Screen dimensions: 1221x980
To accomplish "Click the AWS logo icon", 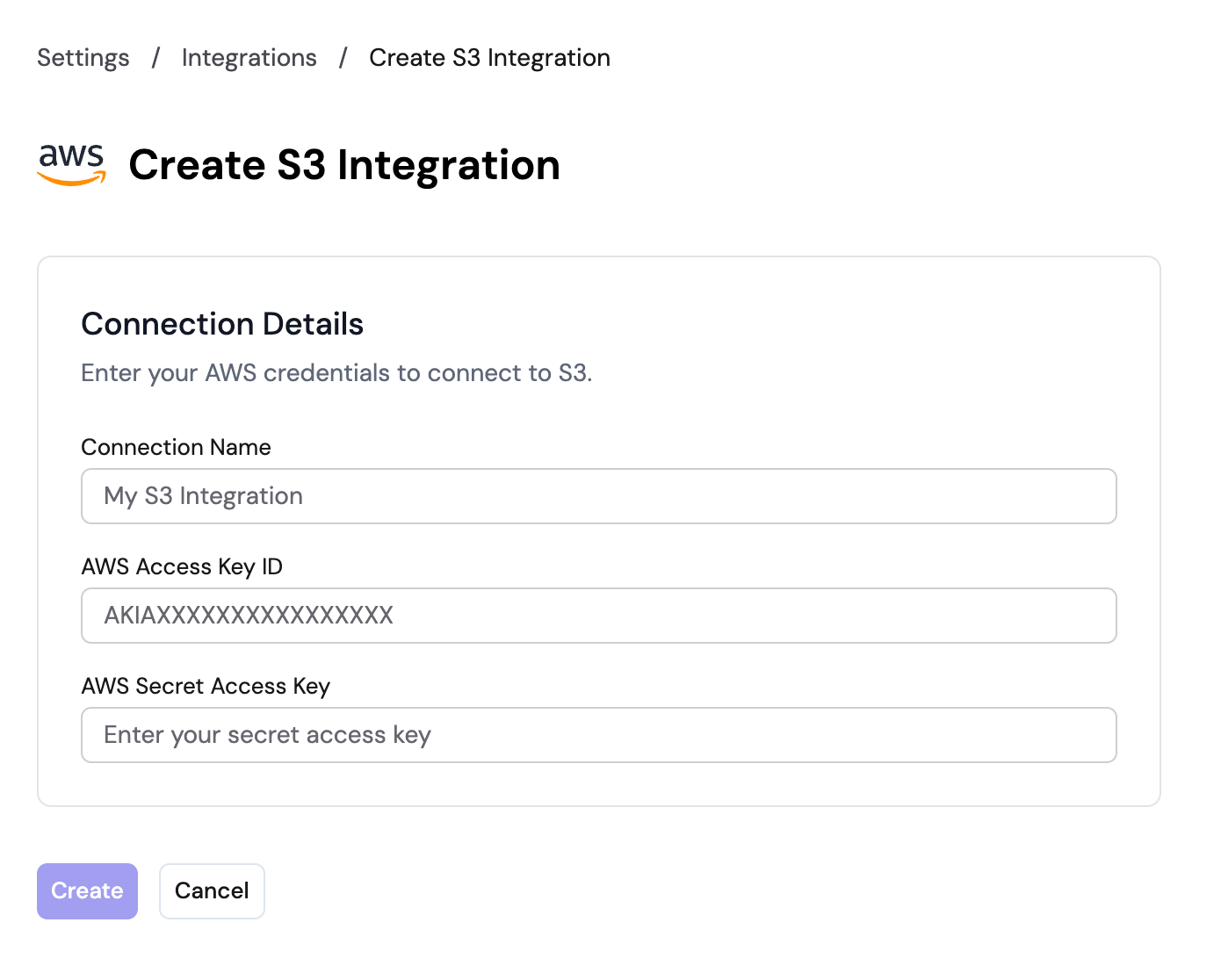I will pos(70,162).
